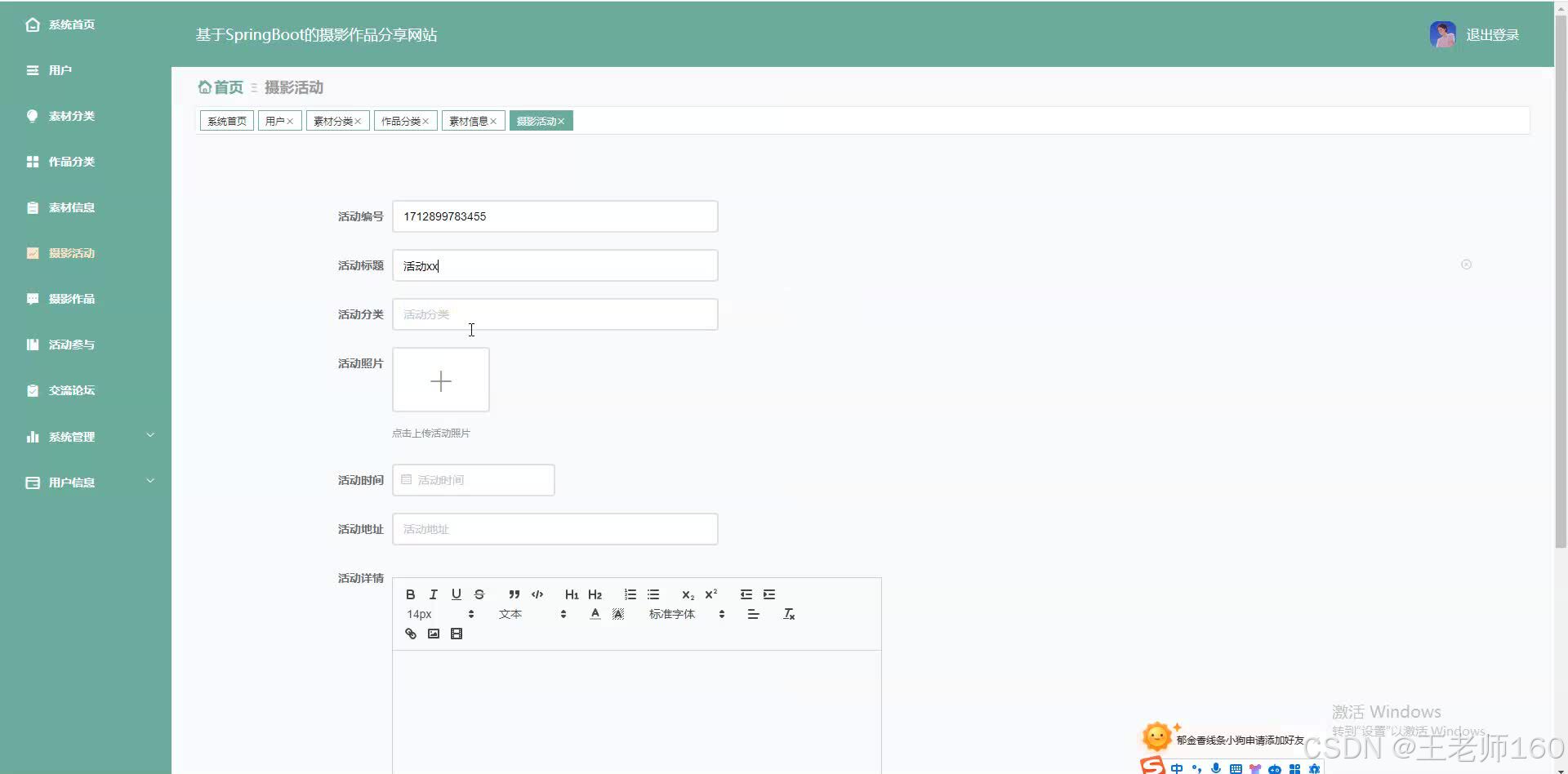The width and height of the screenshot is (1568, 774).
Task: Open the Sogou soft keyboard icon
Action: [x=1236, y=768]
